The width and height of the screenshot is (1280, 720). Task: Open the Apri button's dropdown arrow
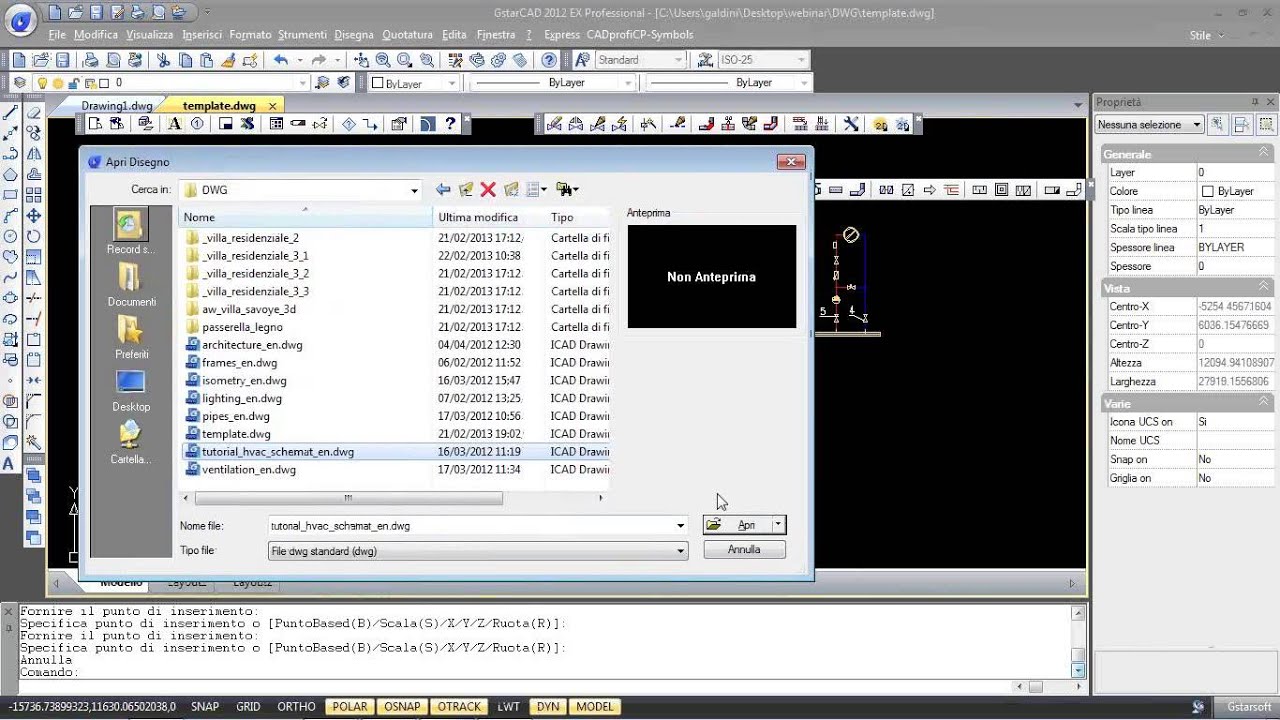pos(778,525)
